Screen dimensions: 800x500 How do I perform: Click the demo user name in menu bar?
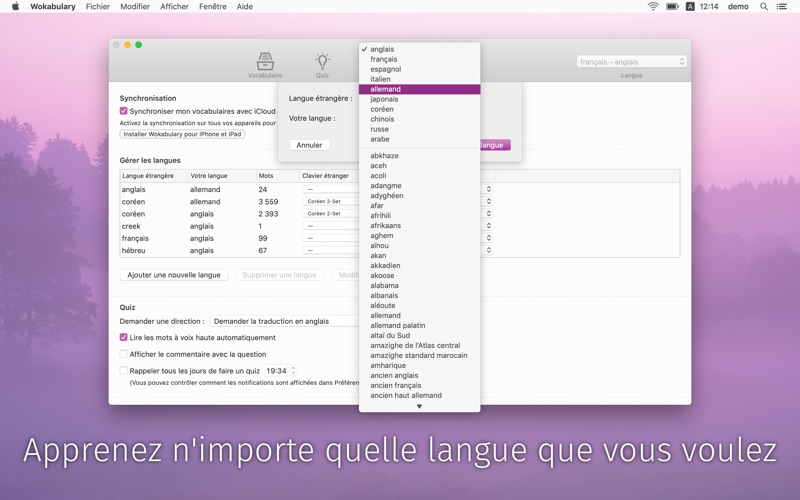(738, 6)
